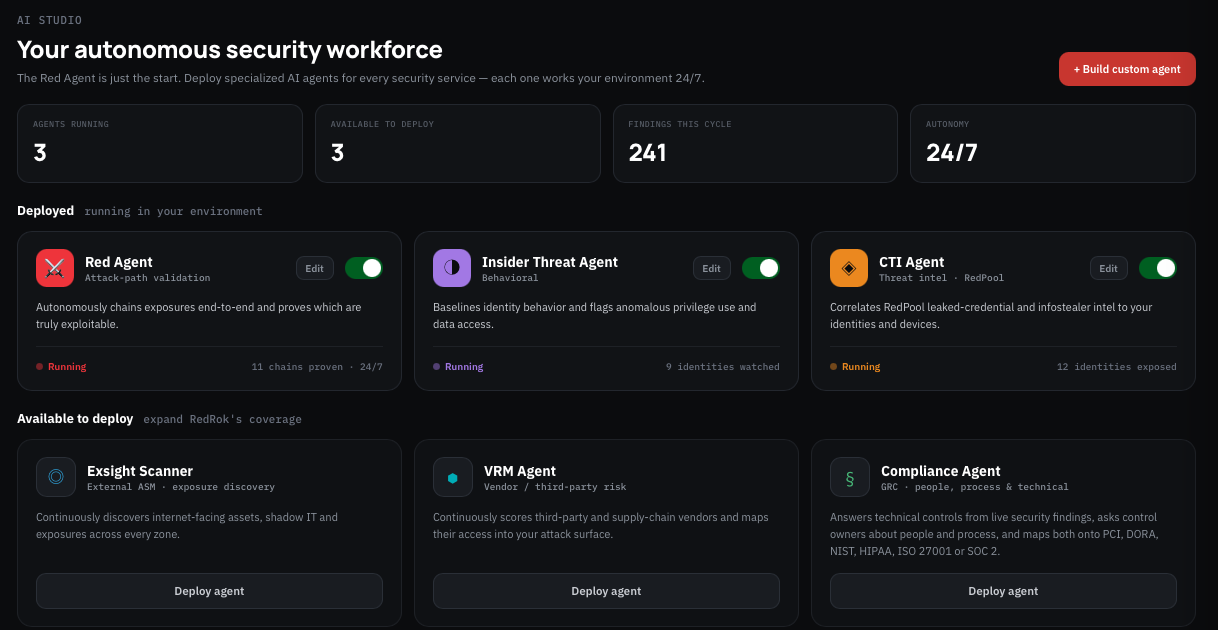Click the 'Attack-path validation' subtitle
The height and width of the screenshot is (630, 1218).
coord(148,278)
